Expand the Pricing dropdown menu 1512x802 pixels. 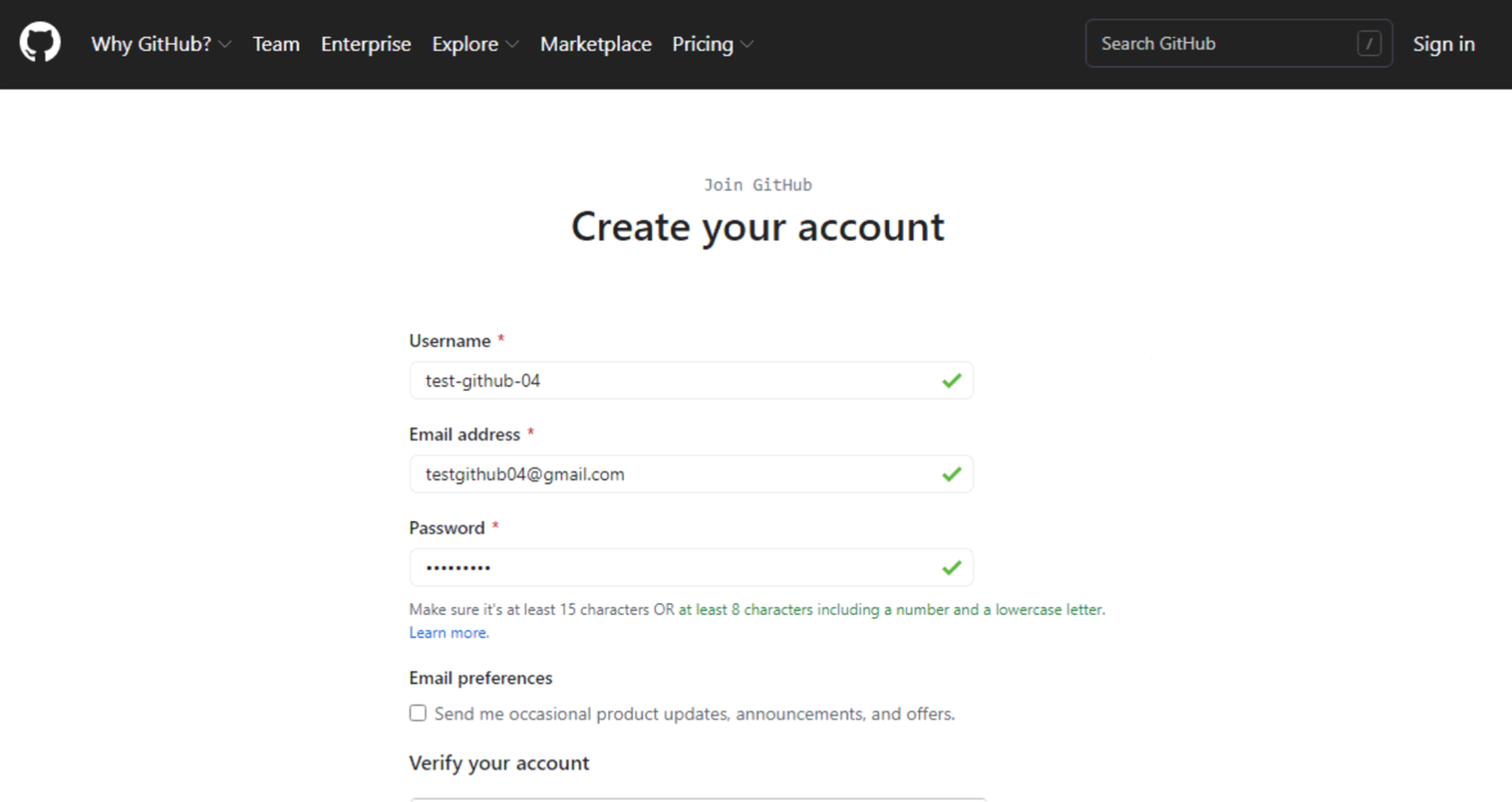pos(712,44)
